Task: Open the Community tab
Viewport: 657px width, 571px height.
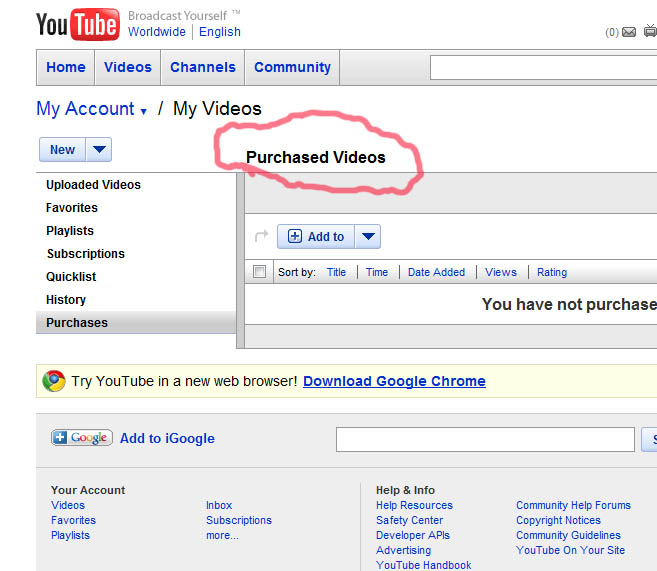Action: click(x=292, y=67)
